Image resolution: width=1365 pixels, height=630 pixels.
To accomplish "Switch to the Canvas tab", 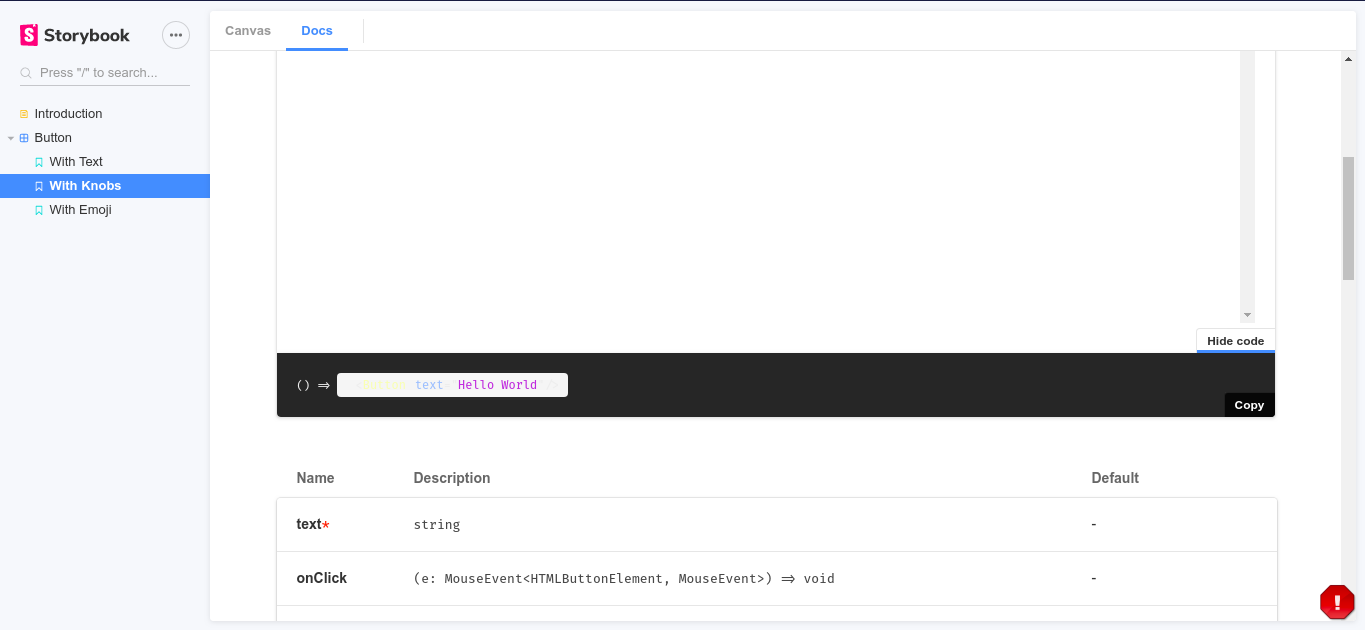I will (247, 30).
